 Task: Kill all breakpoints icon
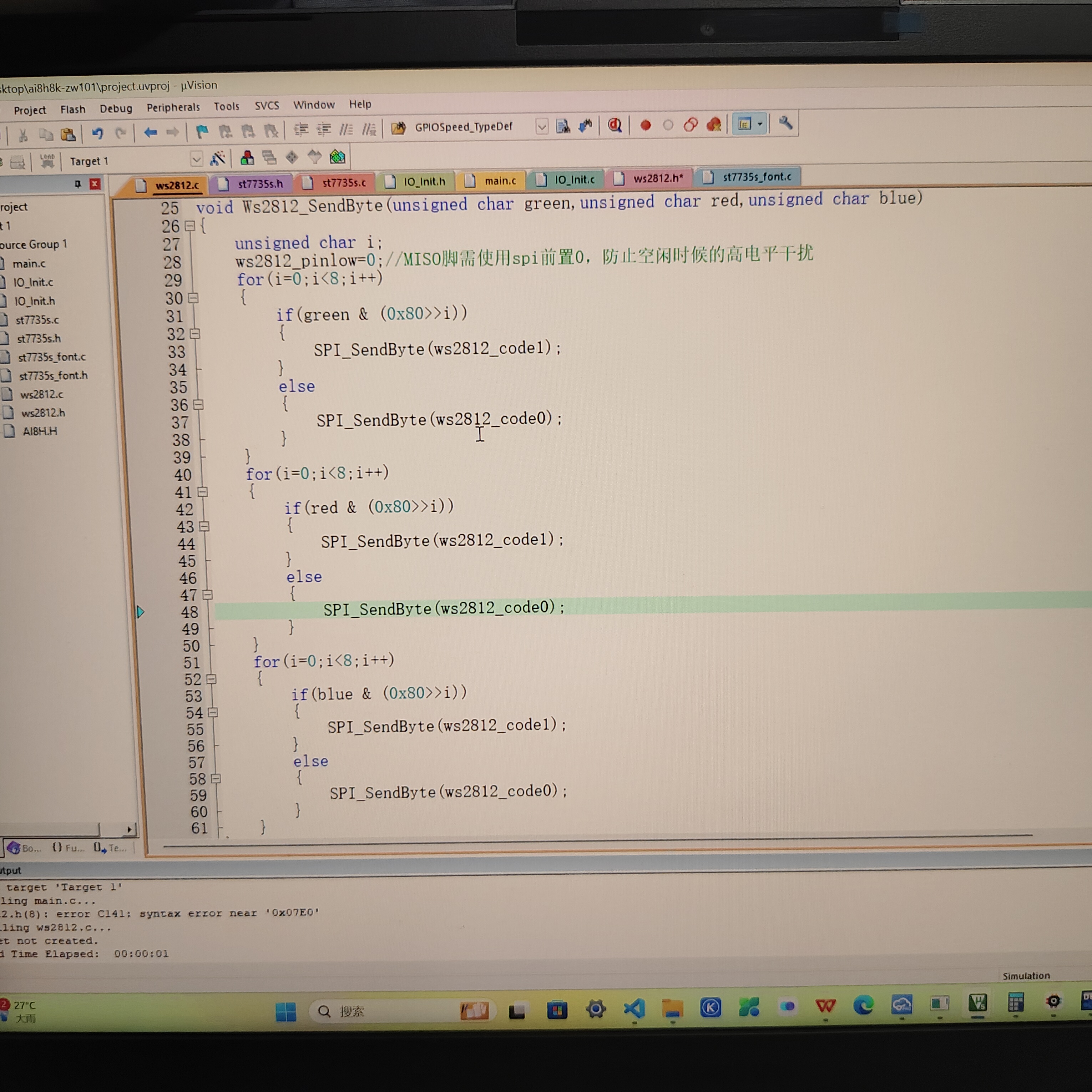point(714,124)
